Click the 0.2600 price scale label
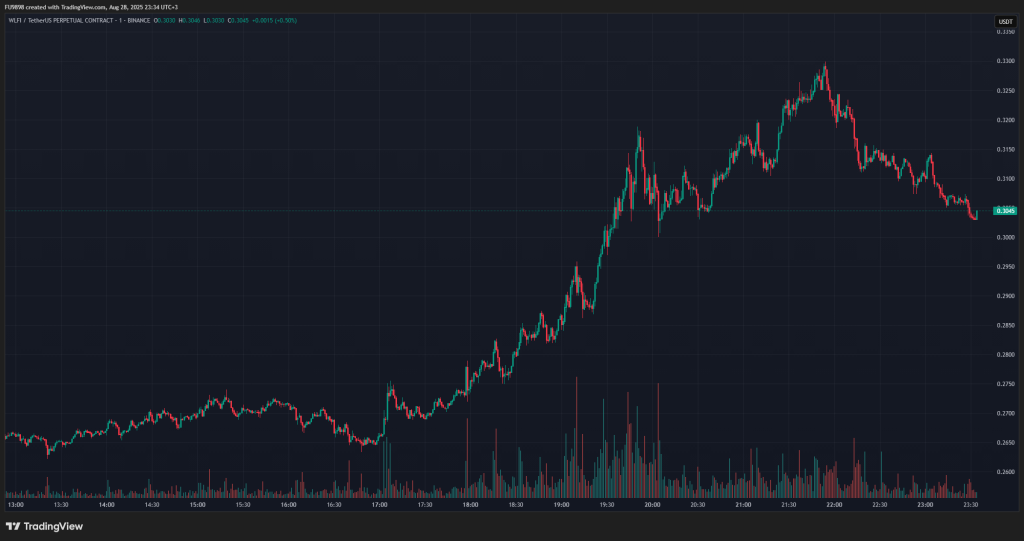This screenshot has width=1024, height=541. tap(1007, 472)
